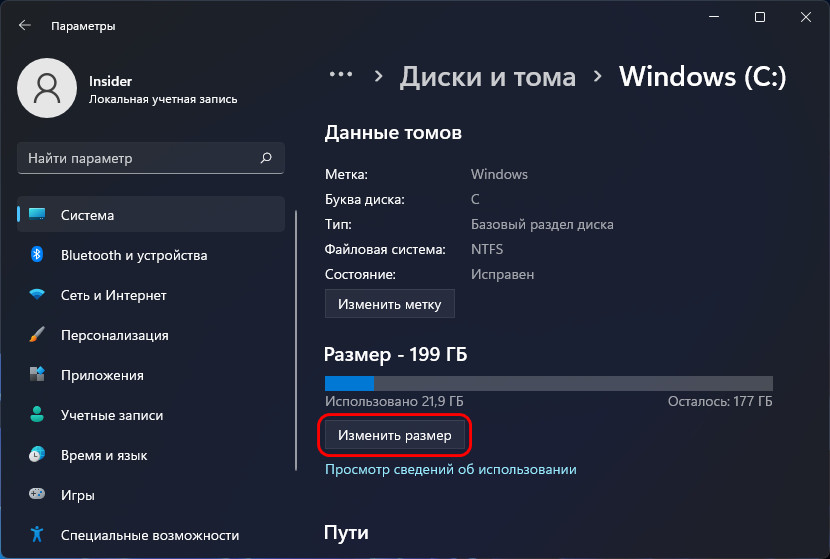
Task: Click the Тип: label
Action: coord(338,224)
